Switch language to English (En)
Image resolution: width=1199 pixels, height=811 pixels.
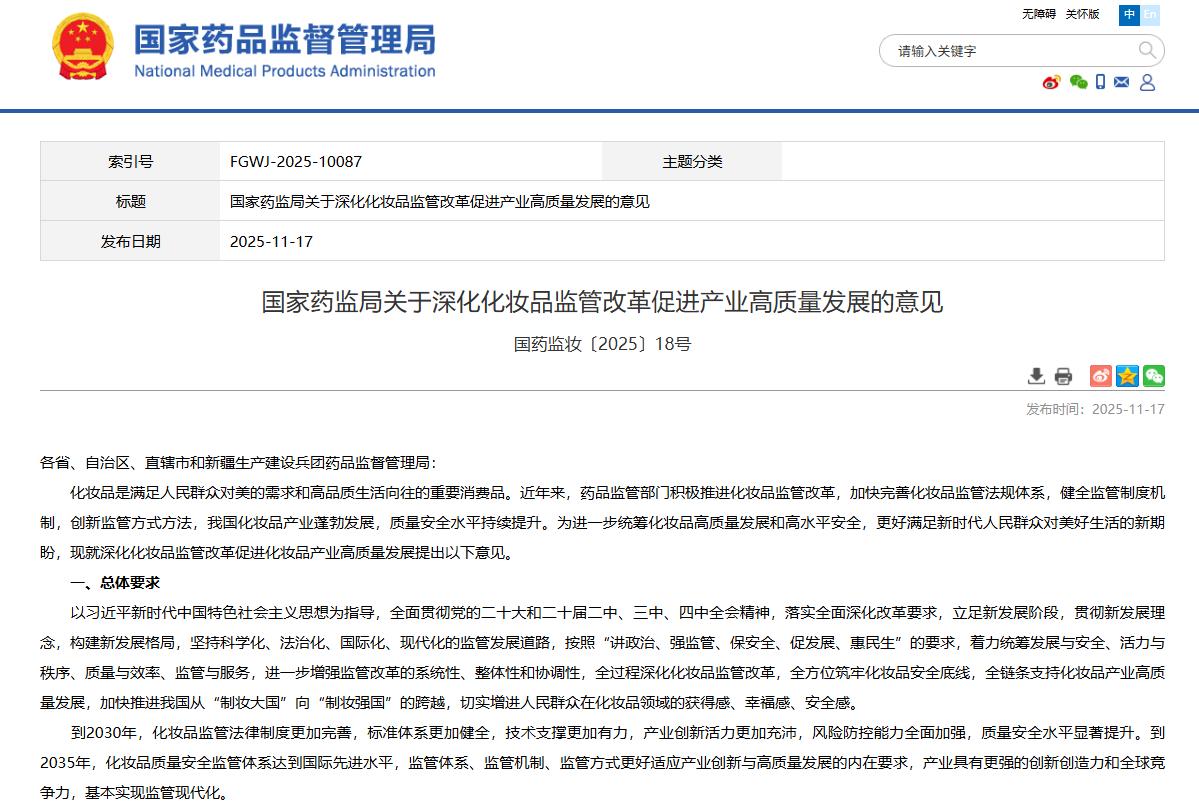[1152, 15]
